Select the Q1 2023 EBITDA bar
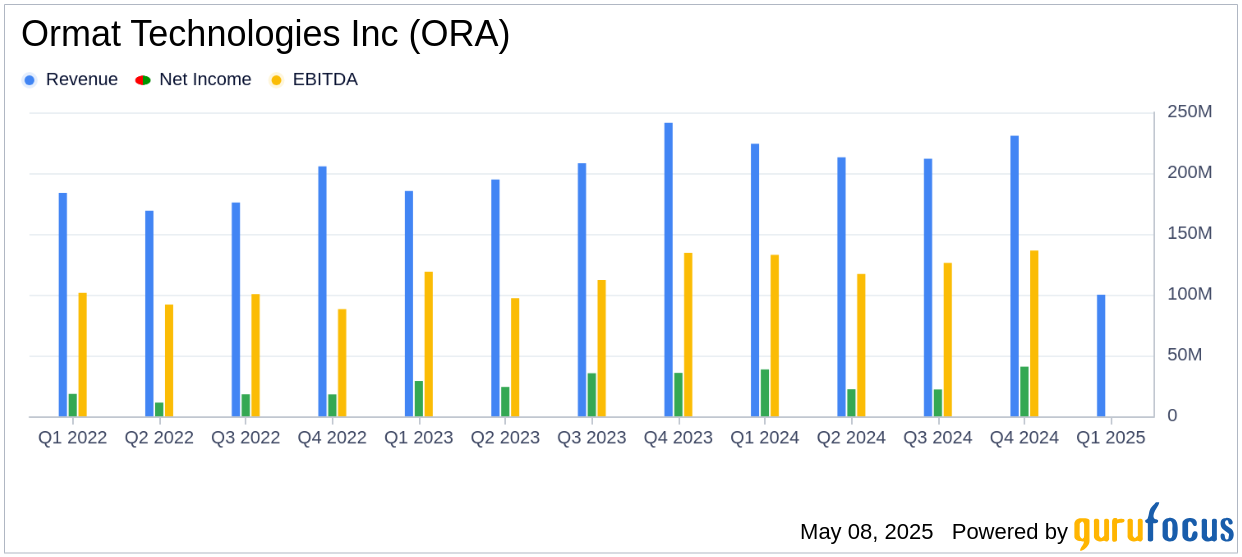 click(429, 344)
